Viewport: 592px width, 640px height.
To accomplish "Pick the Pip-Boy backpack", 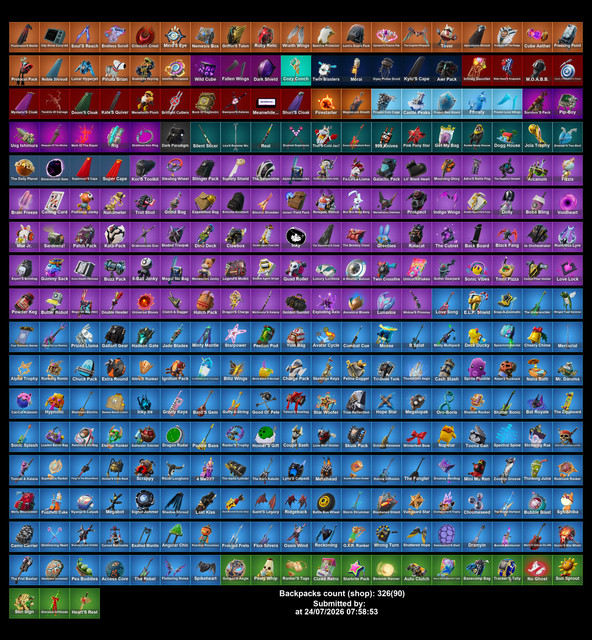I will 568,104.
